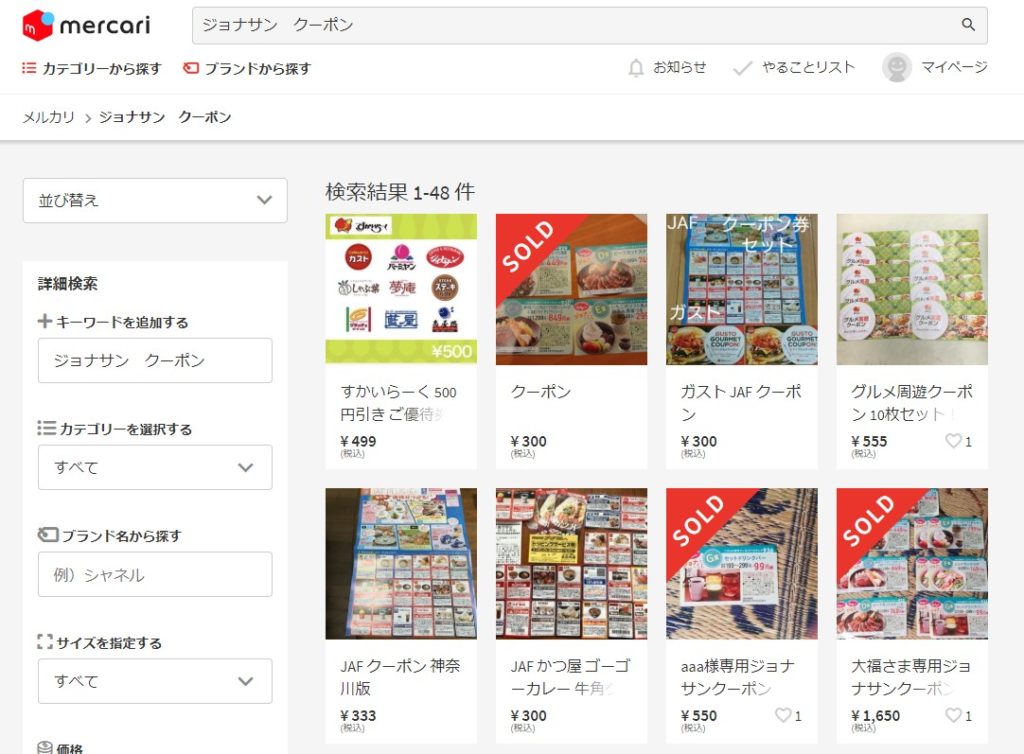This screenshot has height=754, width=1024.
Task: Like the グルメ周遊クーポン item heart
Action: coord(953,441)
